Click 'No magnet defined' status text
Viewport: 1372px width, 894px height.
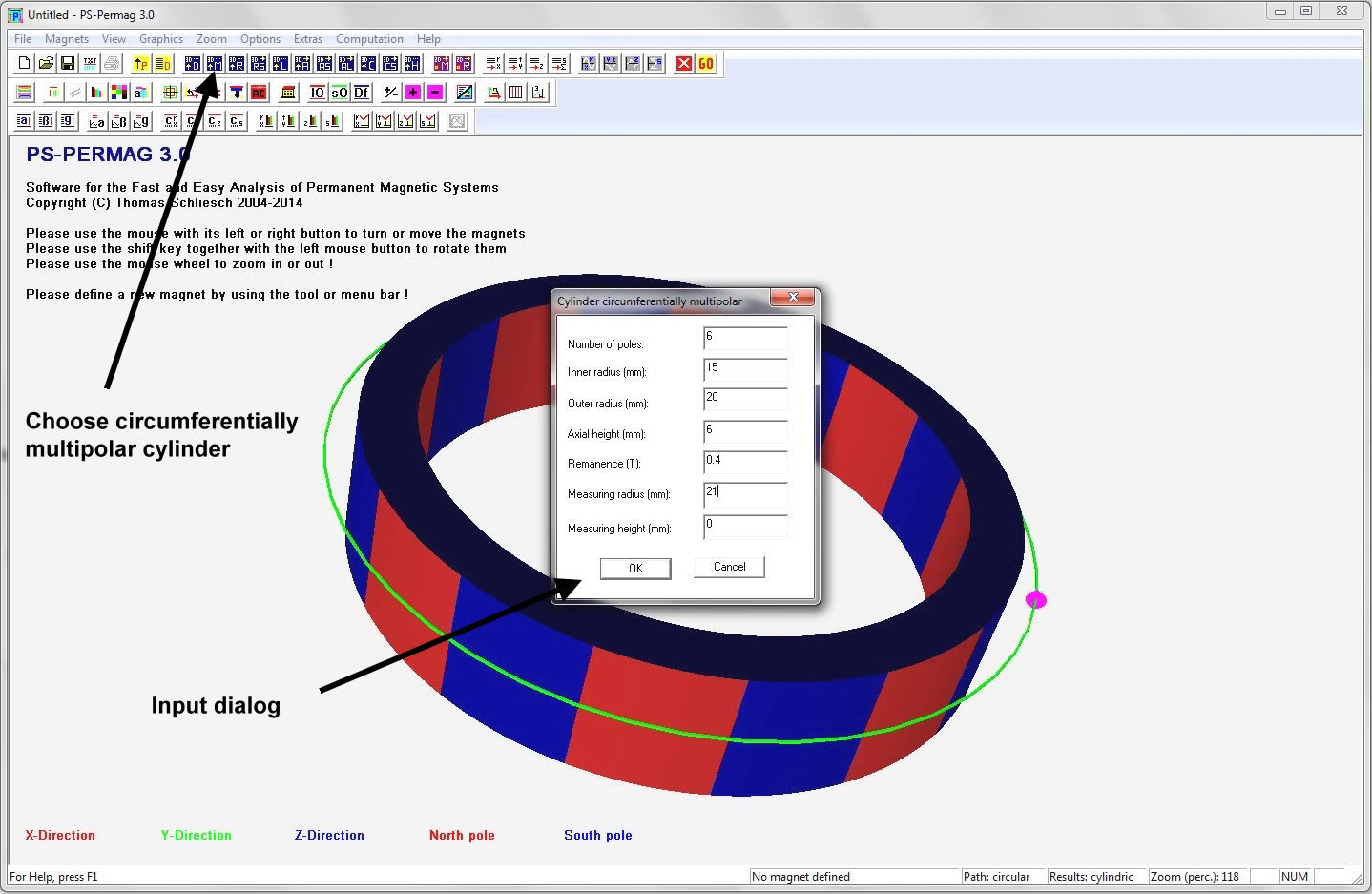(800, 876)
